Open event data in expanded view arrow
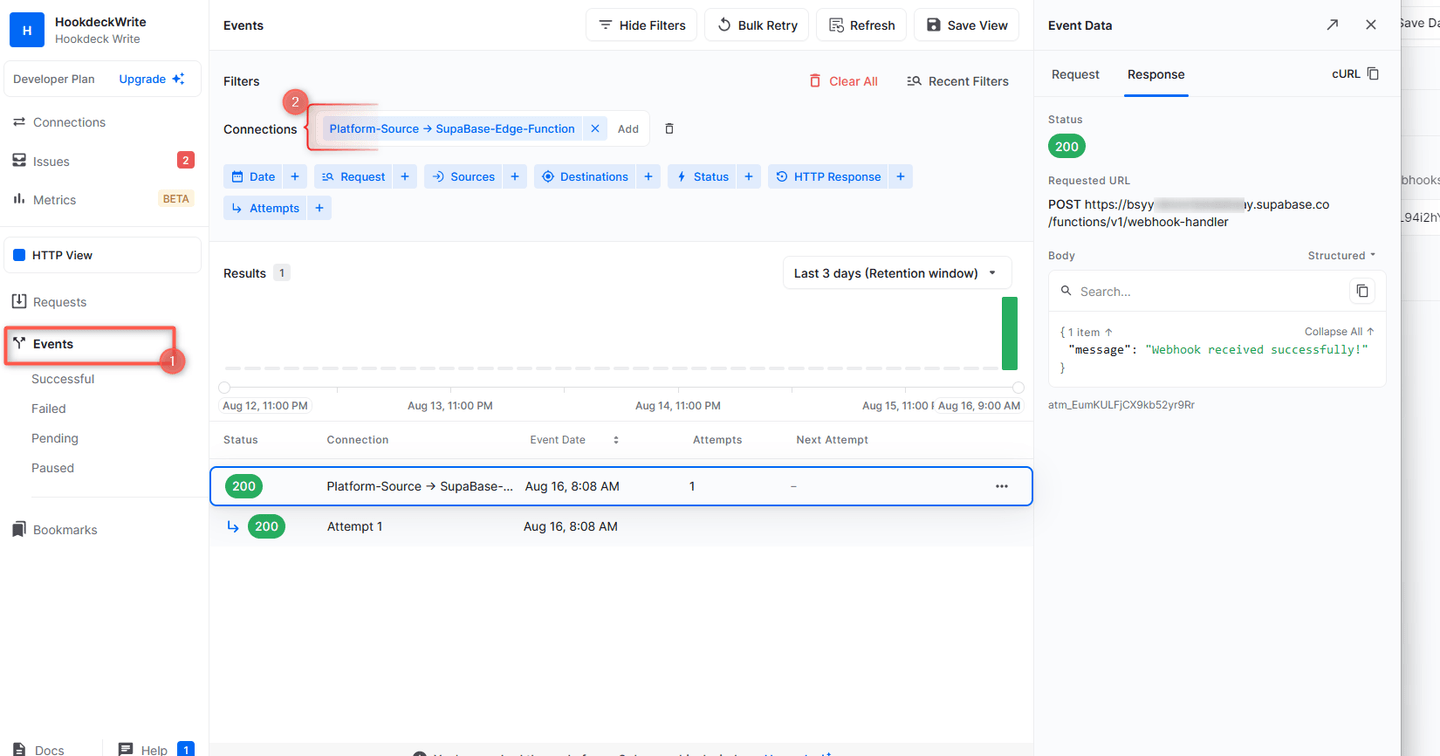Screen dimensions: 1440x756 pos(1332,25)
